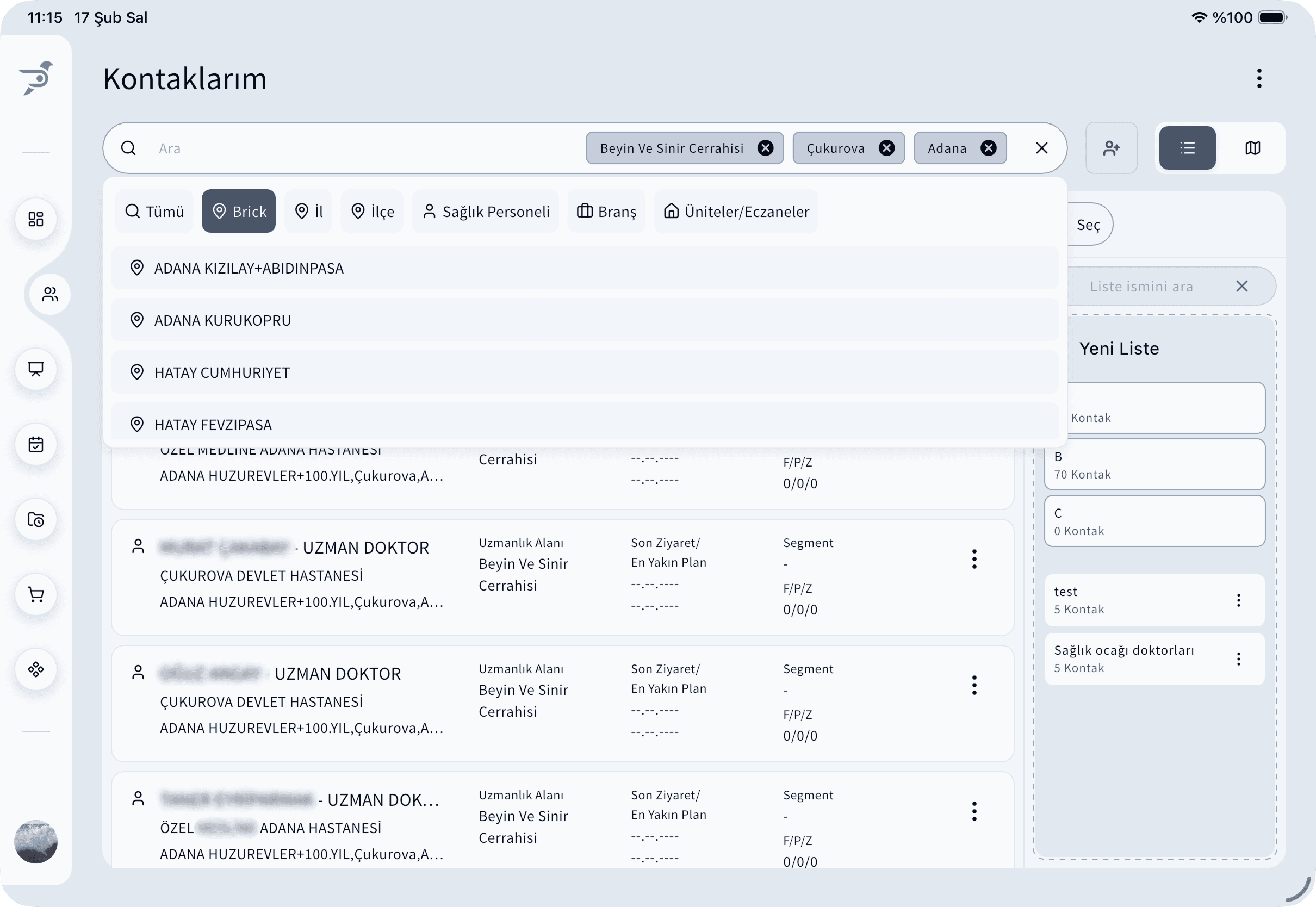Open the folder clock sidebar icon
The height and width of the screenshot is (907, 1316).
(36, 519)
